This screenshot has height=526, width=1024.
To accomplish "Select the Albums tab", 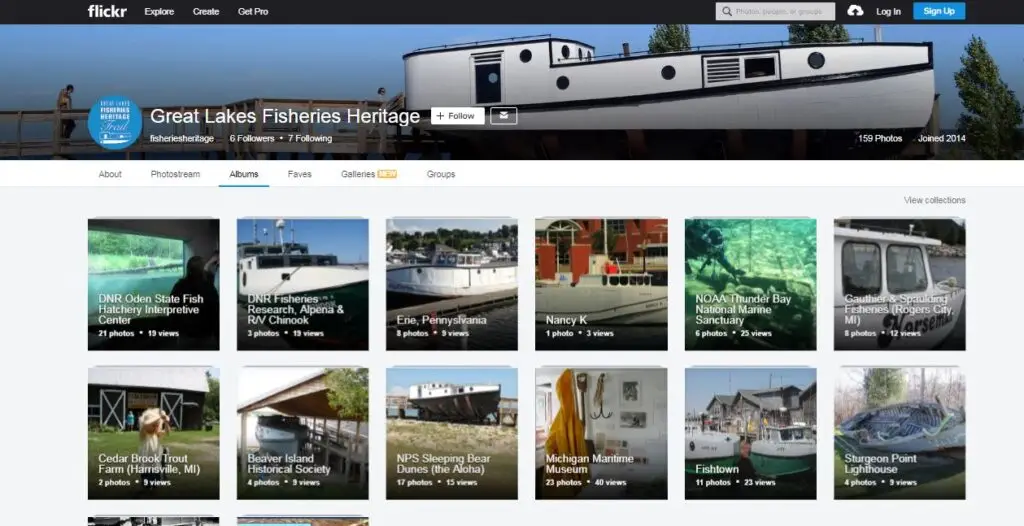I will coord(244,174).
